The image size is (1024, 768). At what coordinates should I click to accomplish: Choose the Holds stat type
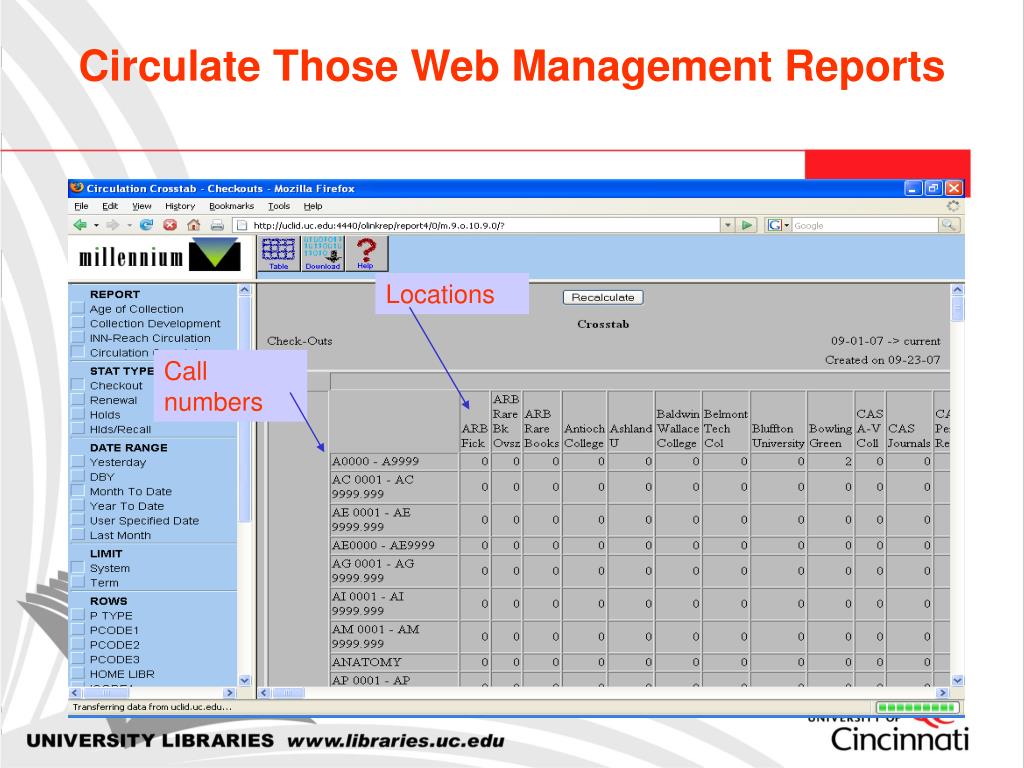[x=105, y=415]
